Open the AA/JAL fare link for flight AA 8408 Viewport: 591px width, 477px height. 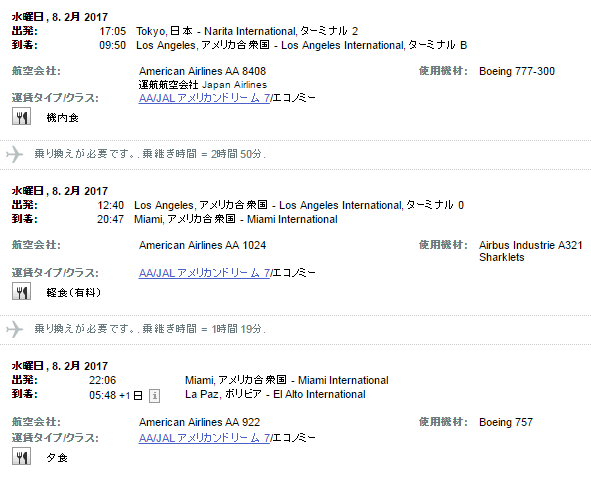[204, 98]
